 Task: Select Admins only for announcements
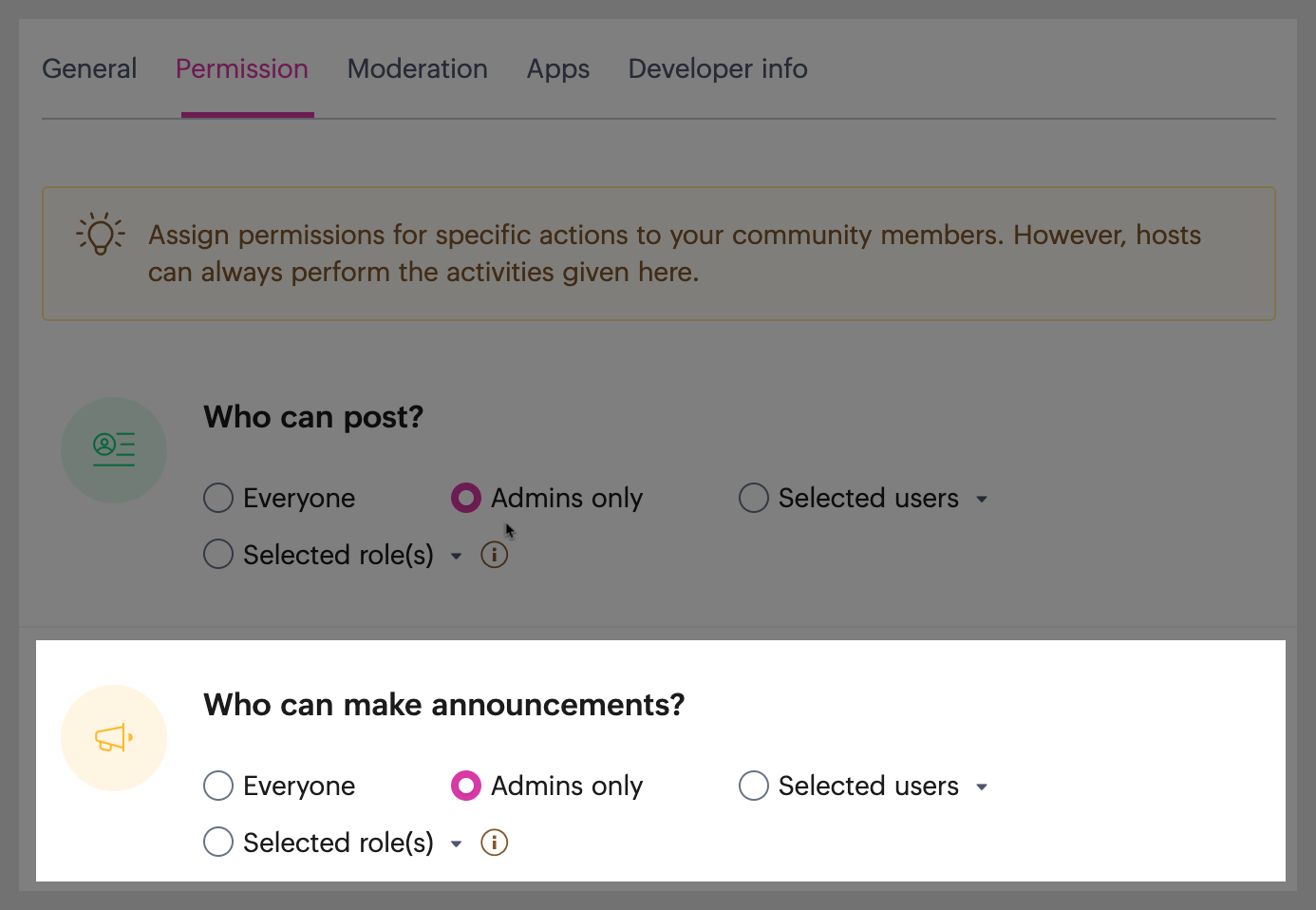coord(466,786)
